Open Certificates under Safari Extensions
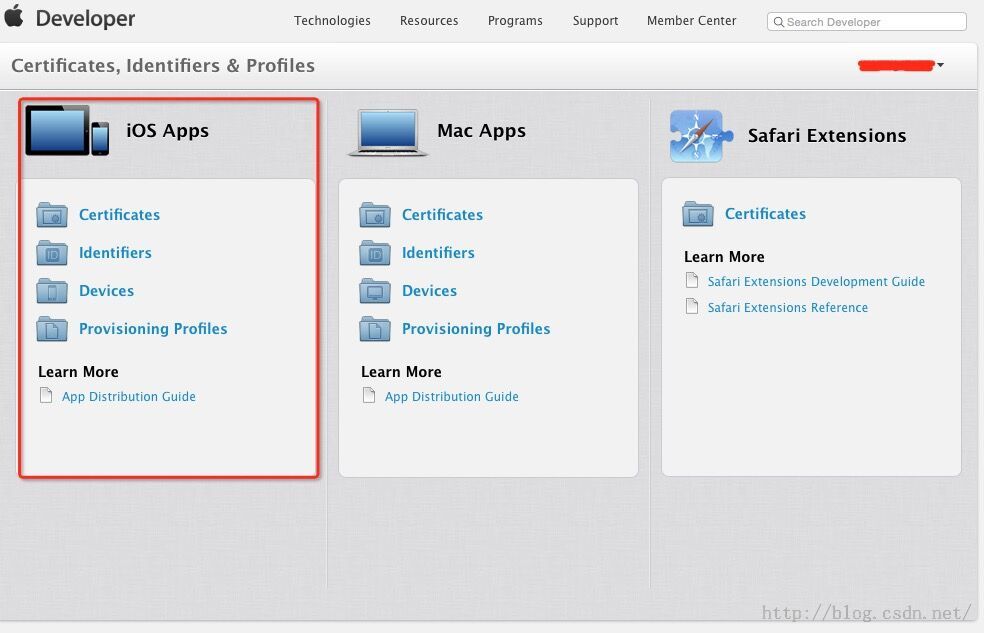Viewport: 984px width, 633px height. coord(766,214)
